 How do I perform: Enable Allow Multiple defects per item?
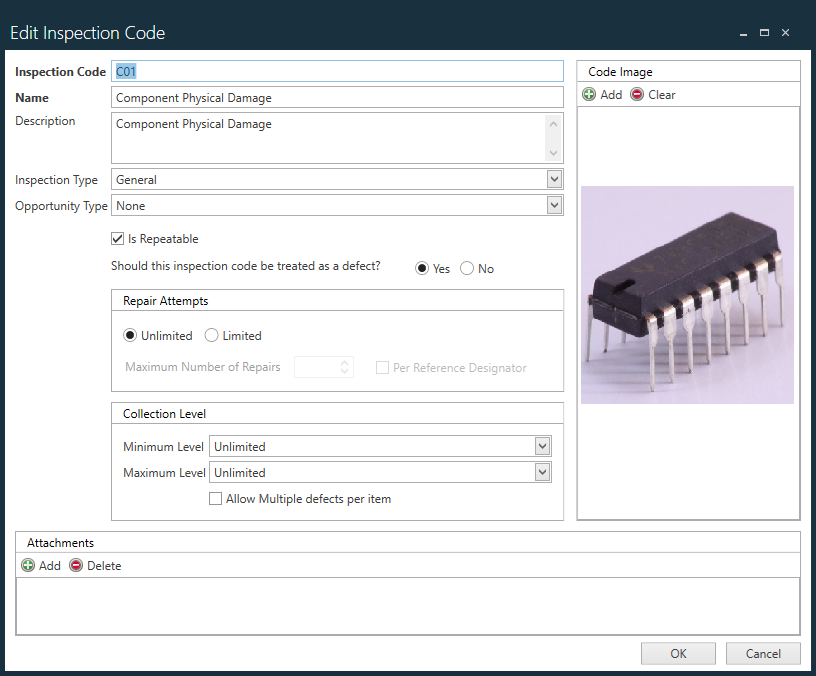[x=215, y=498]
